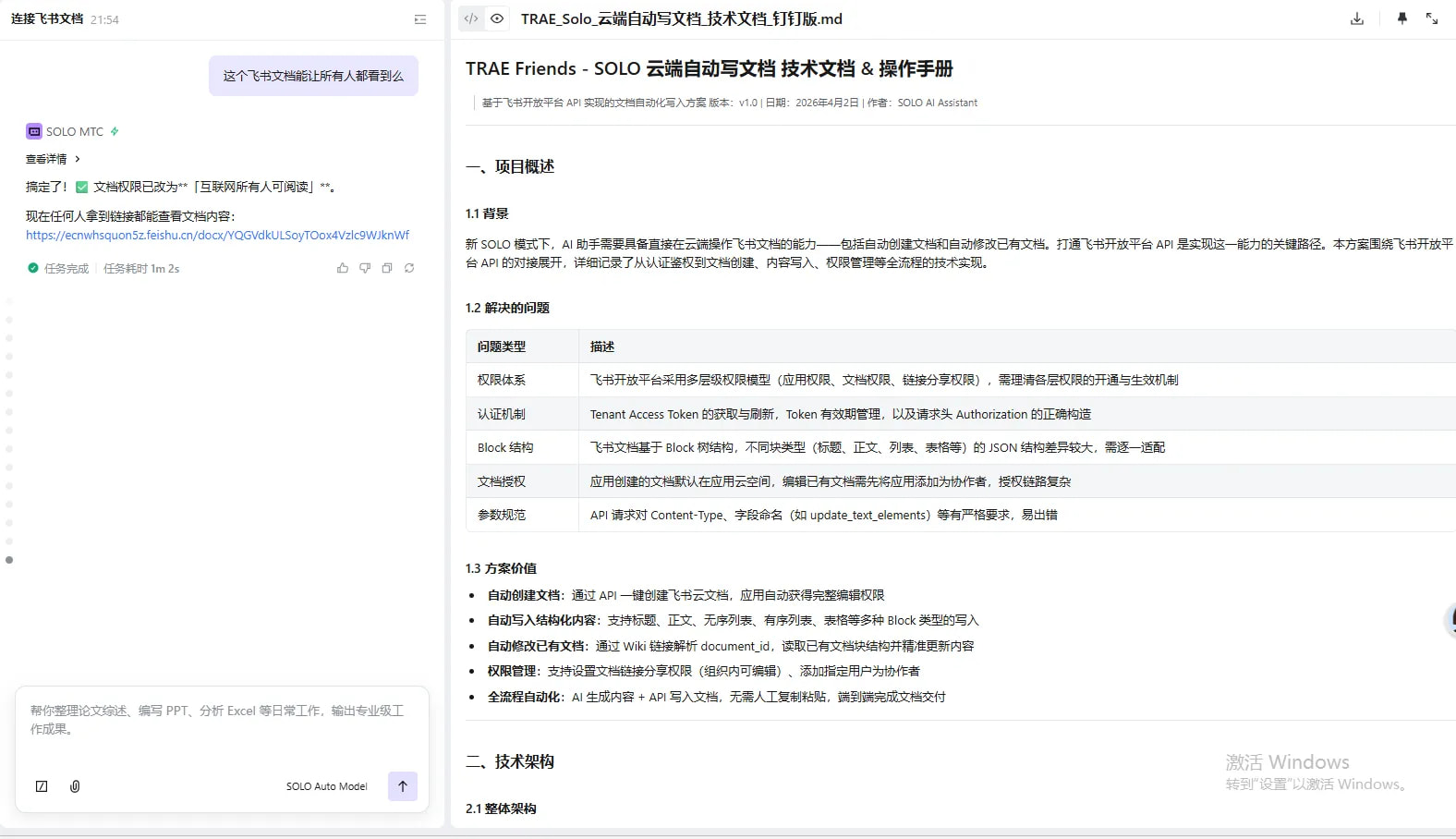Viewport: 1456px width, 839px height.
Task: Open the TRAE_Solo markdown file tab title
Action: [681, 18]
